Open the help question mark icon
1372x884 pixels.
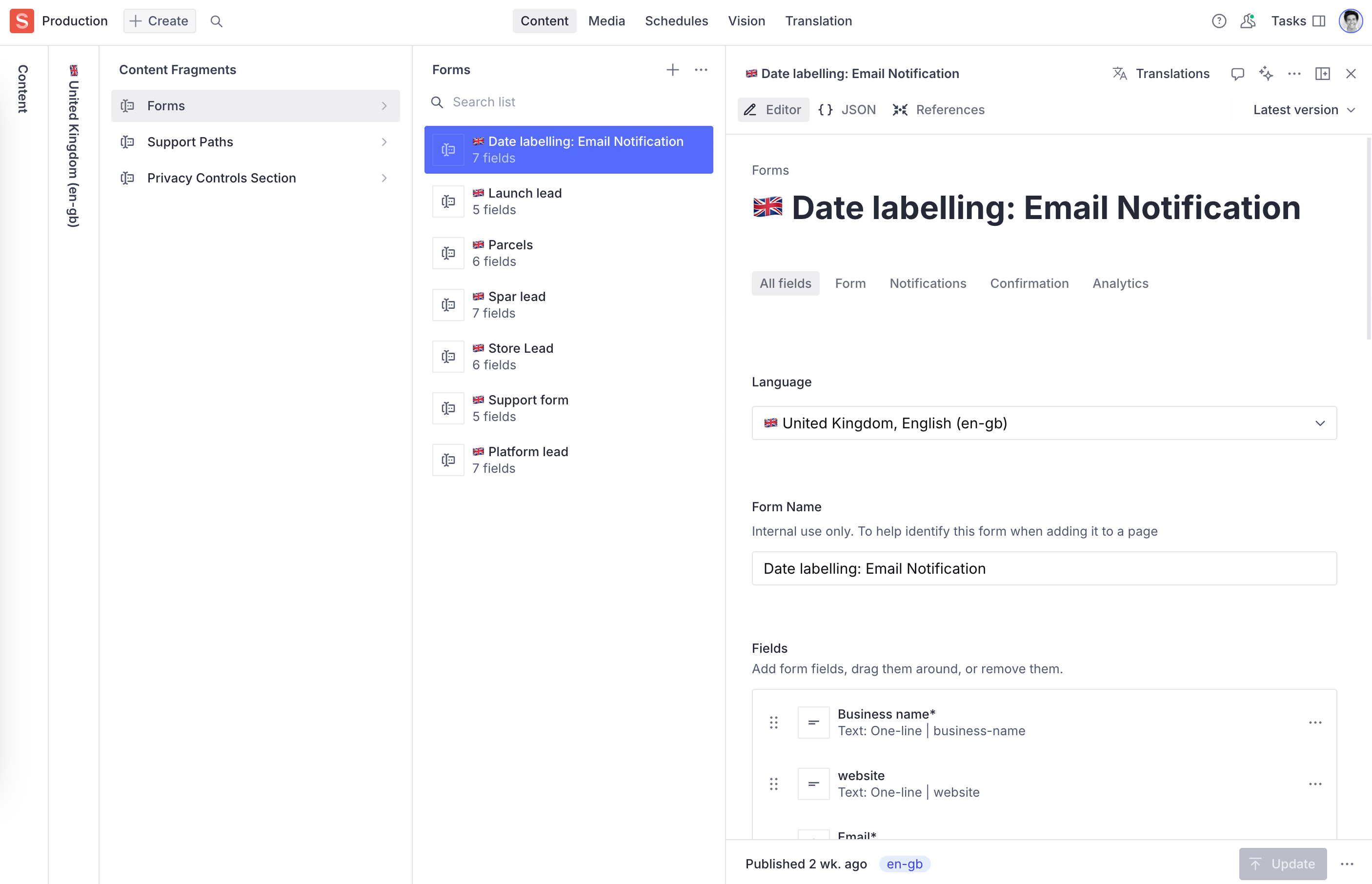1219,21
